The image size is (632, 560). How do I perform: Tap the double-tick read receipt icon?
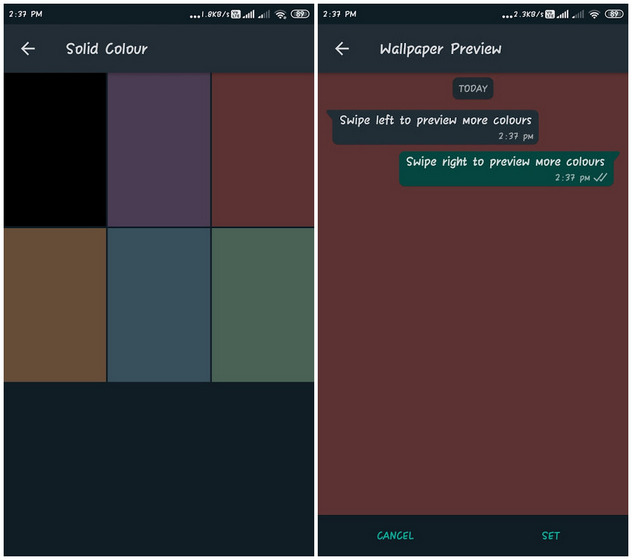click(601, 177)
